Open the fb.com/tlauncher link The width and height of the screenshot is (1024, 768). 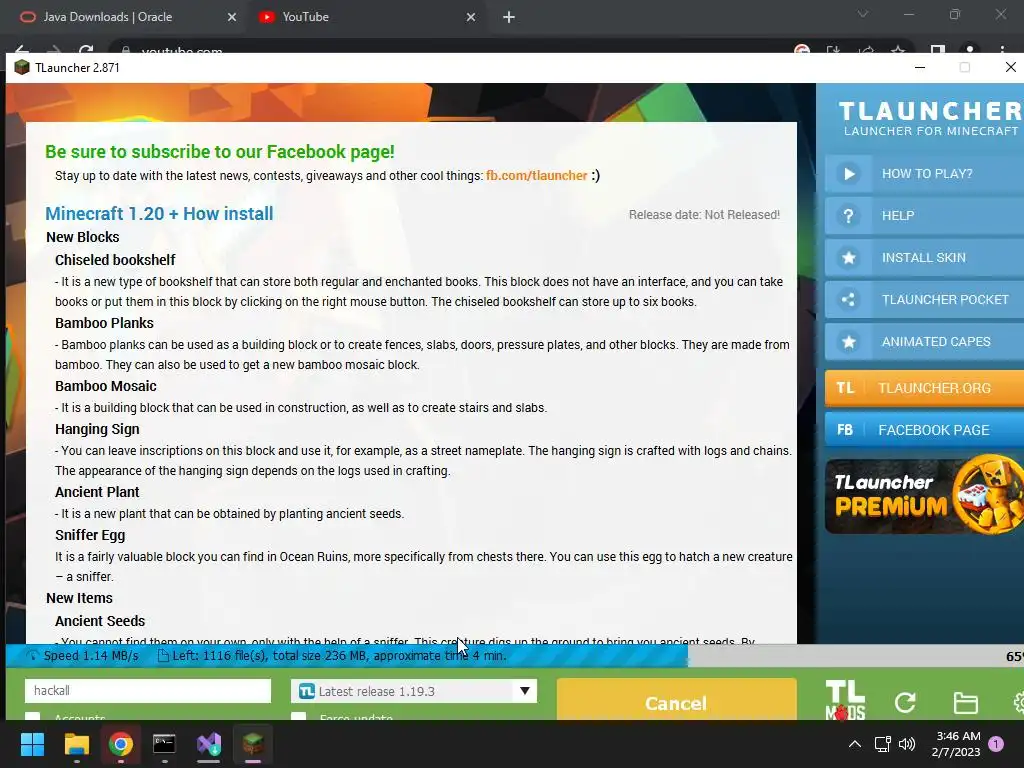point(536,176)
